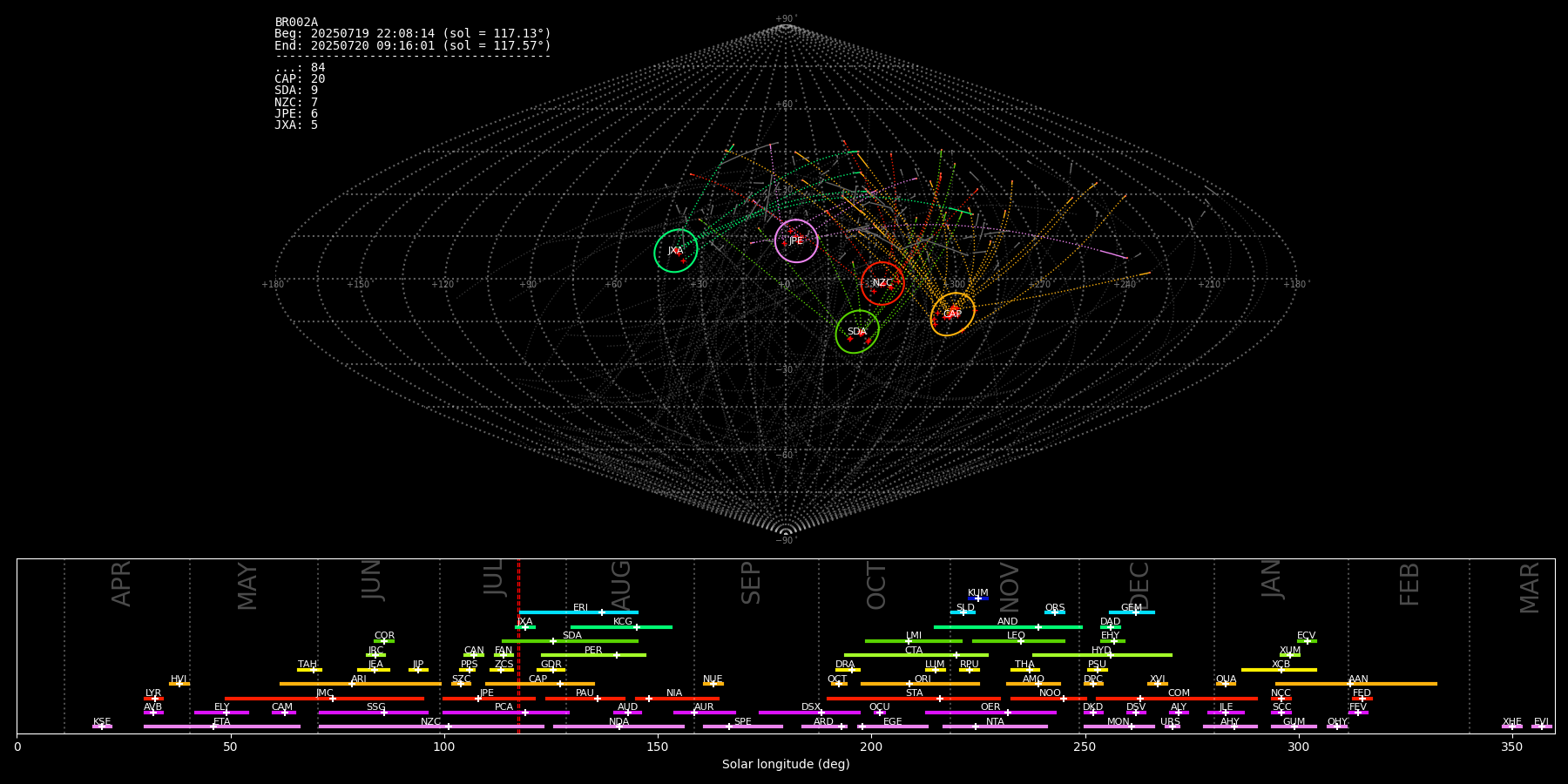The image size is (1568, 784).
Task: Click the NTA shower bar in timeline
Action: pyautogui.click(x=995, y=727)
